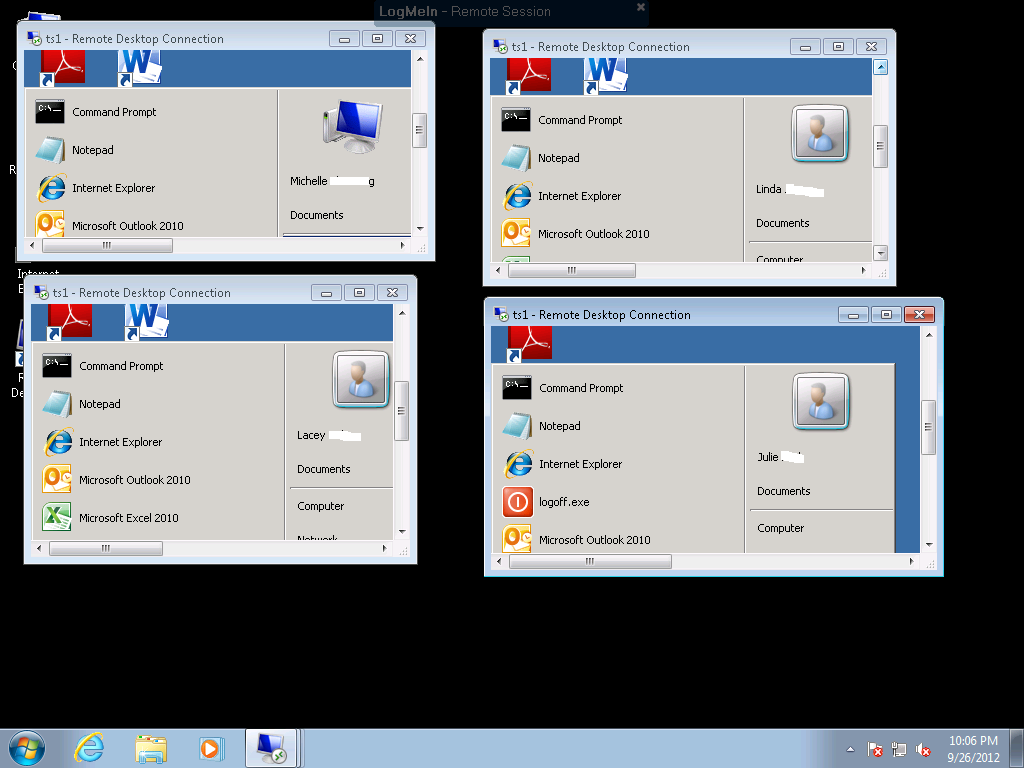This screenshot has width=1024, height=768.
Task: Run logoff.exe in Julie's session
Action: 564,502
